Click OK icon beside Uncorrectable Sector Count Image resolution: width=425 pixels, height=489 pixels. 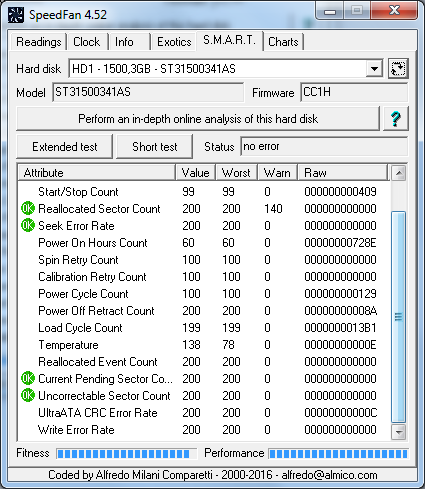click(28, 396)
